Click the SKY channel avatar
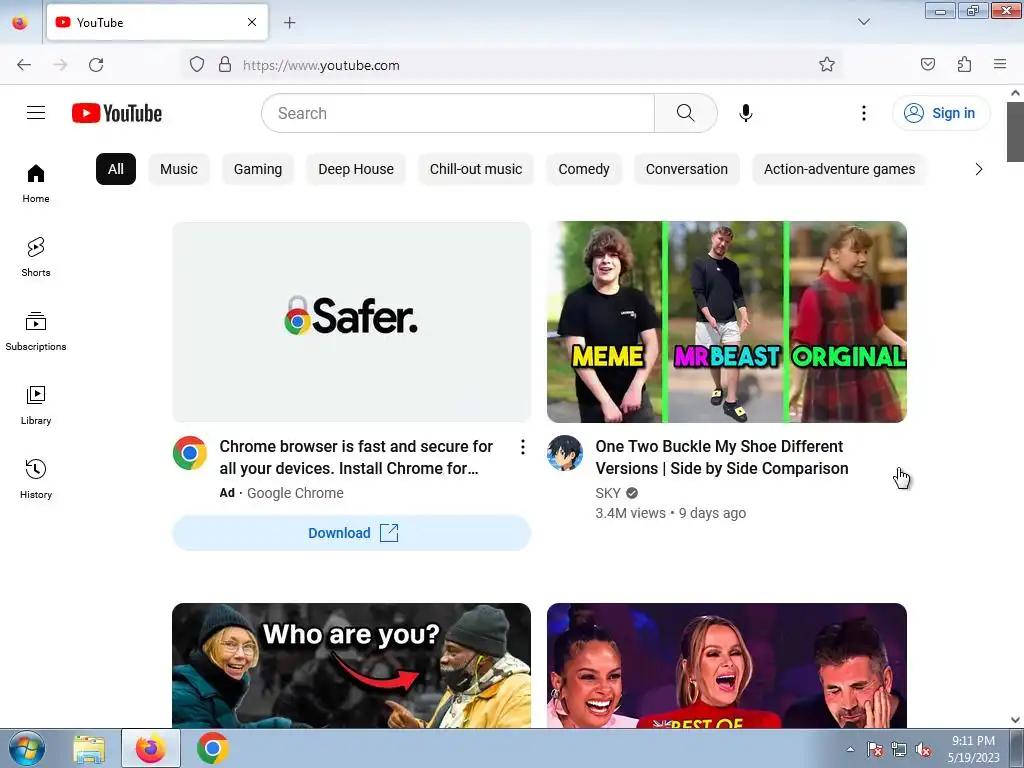1024x768 pixels. (x=565, y=453)
